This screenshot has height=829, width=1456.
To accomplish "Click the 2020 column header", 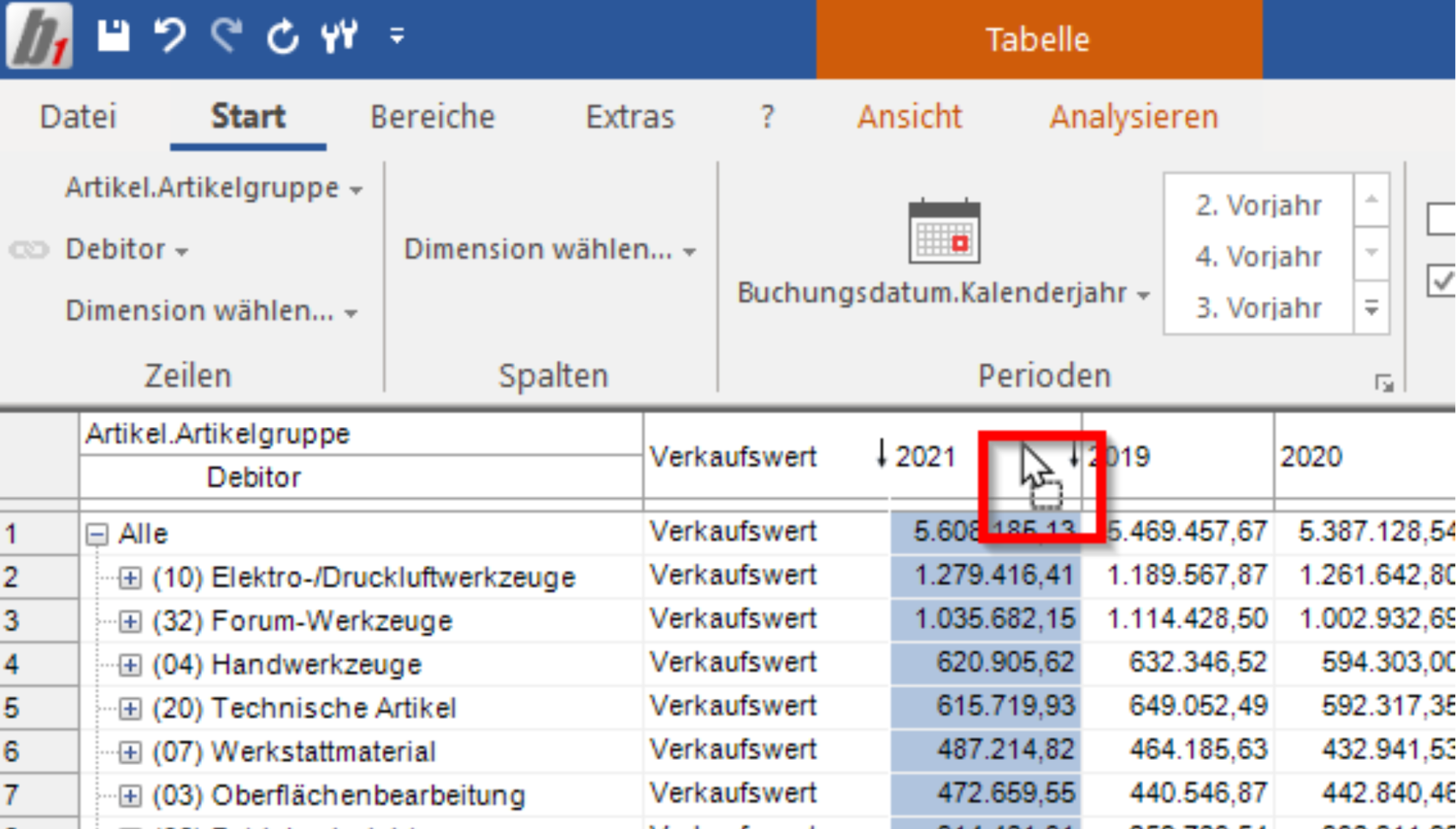I will (1365, 456).
